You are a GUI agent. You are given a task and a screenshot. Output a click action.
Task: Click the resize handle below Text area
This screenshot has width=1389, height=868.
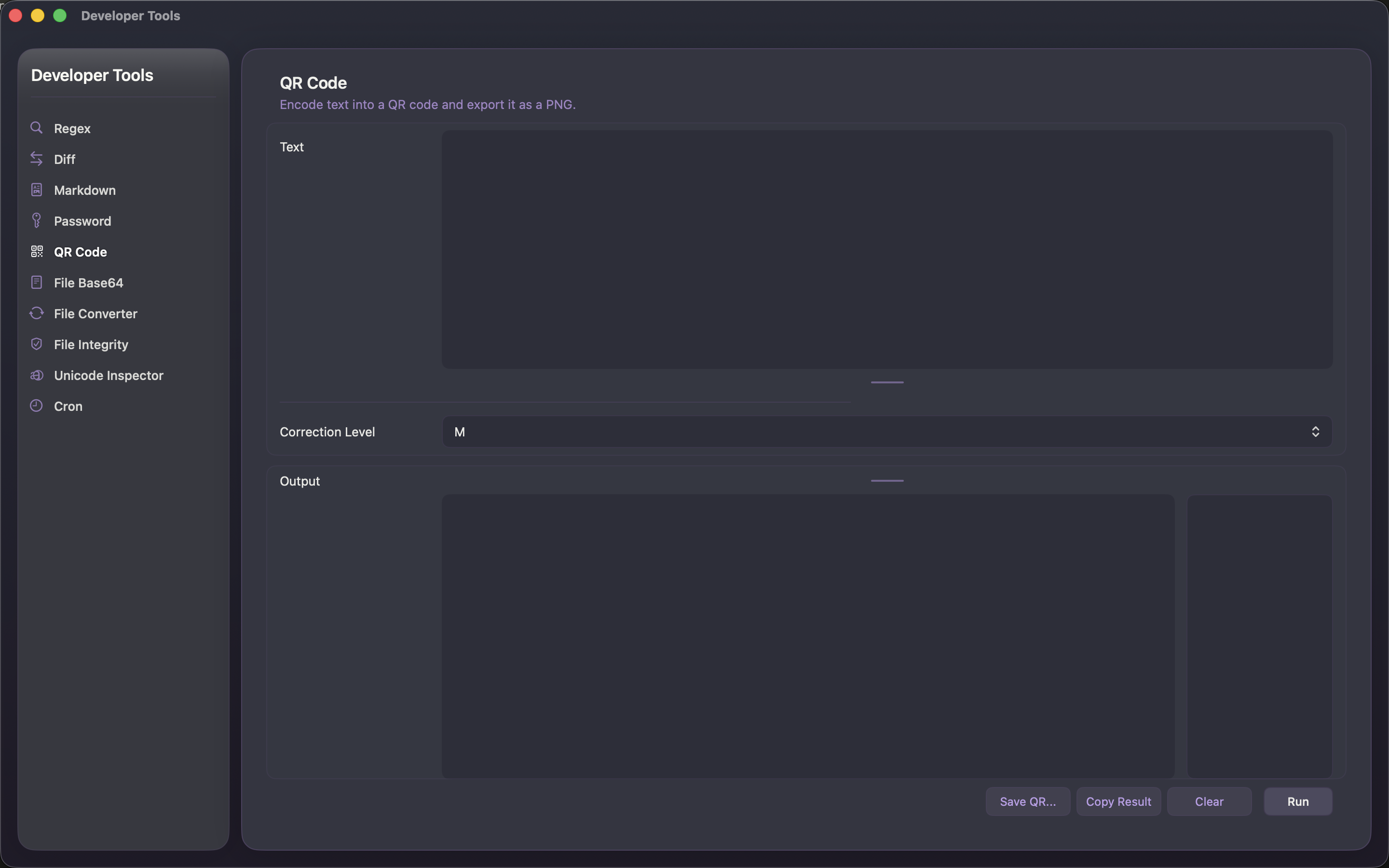tap(887, 382)
